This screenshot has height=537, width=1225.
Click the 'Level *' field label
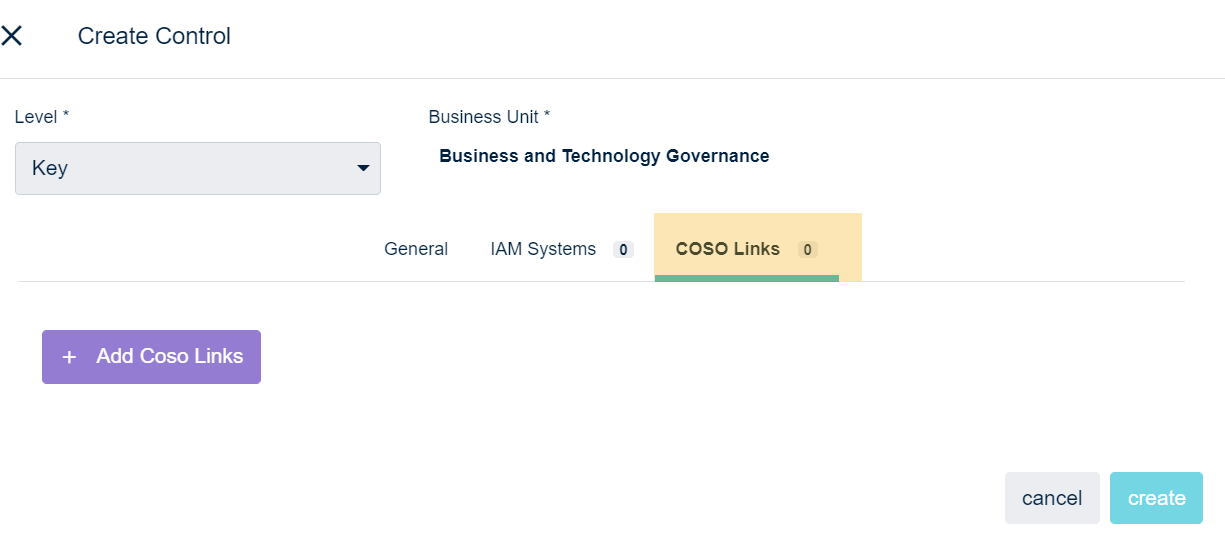42,117
